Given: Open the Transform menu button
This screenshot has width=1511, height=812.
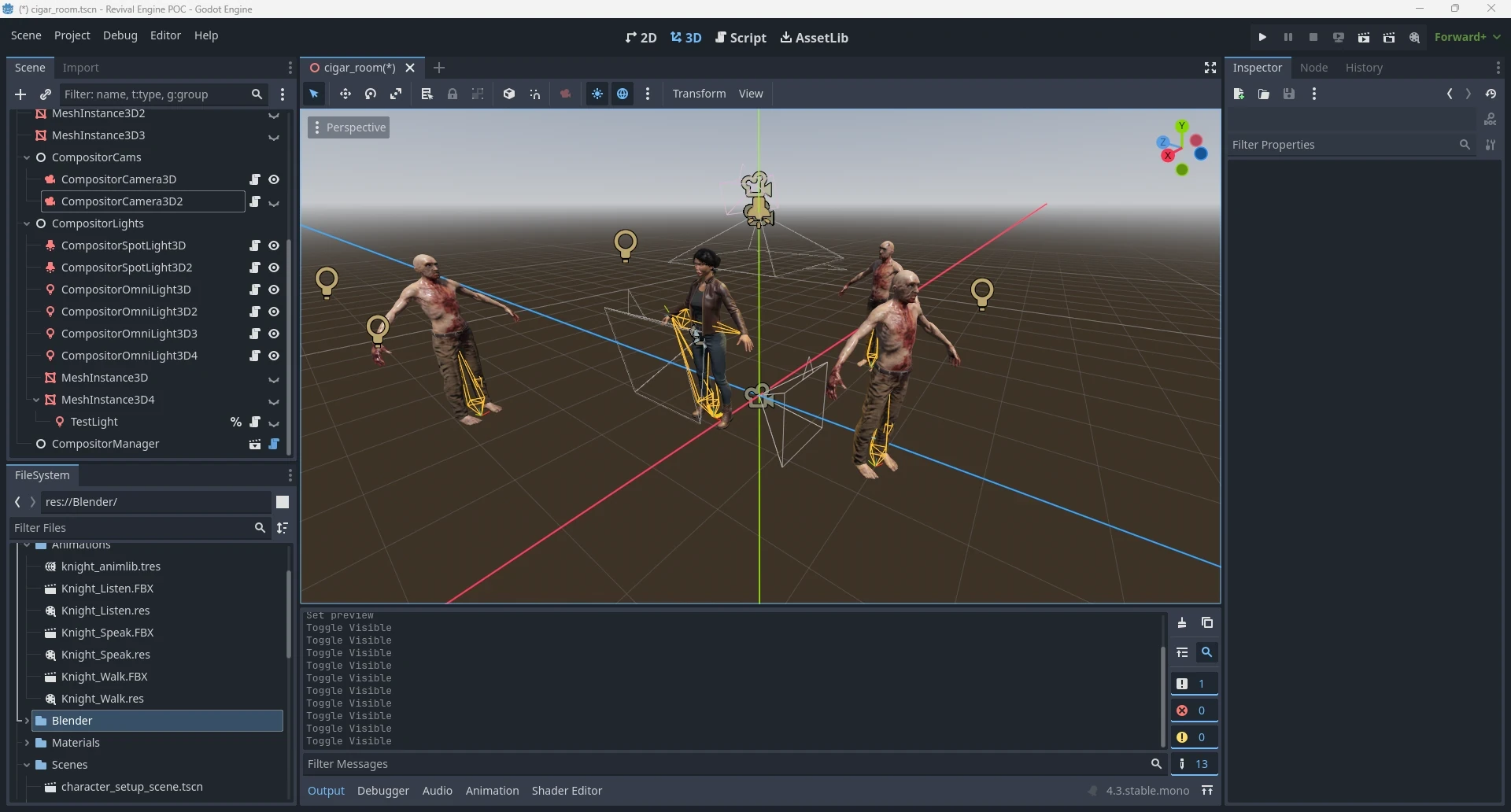Looking at the screenshot, I should pos(699,94).
